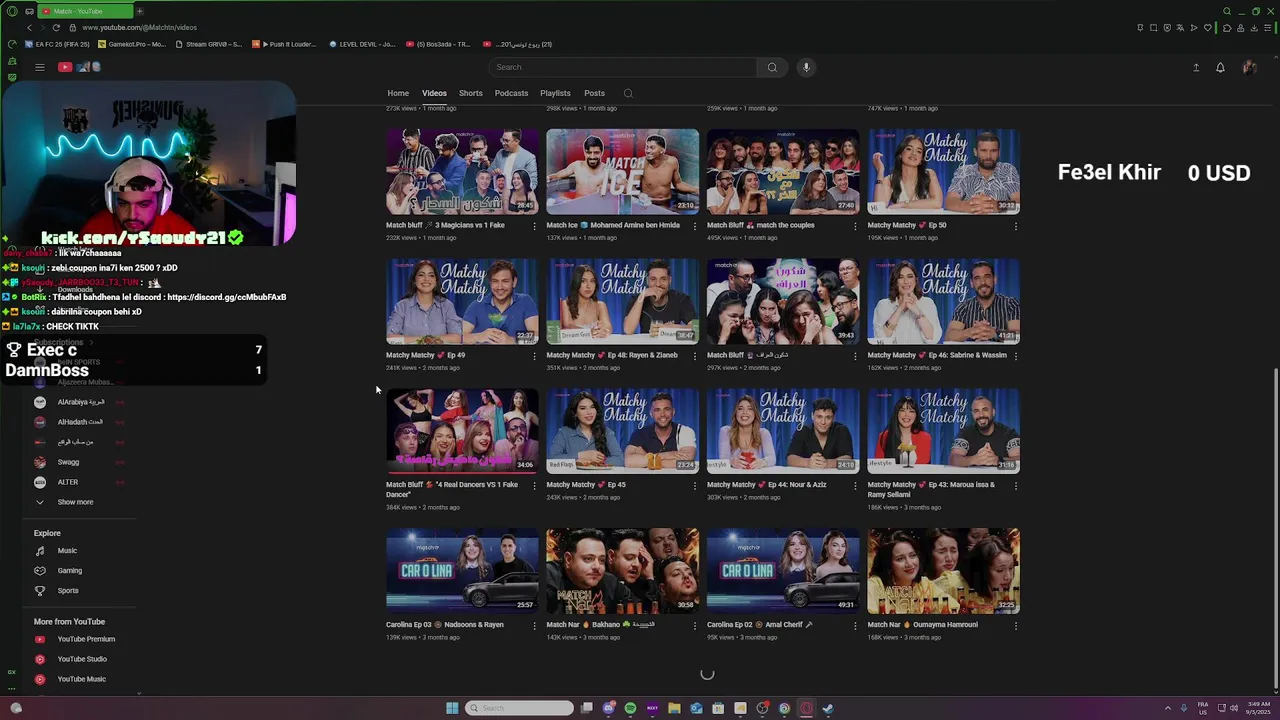This screenshot has height=720, width=1280.
Task: Open the Gaming explore link
Action: click(70, 571)
